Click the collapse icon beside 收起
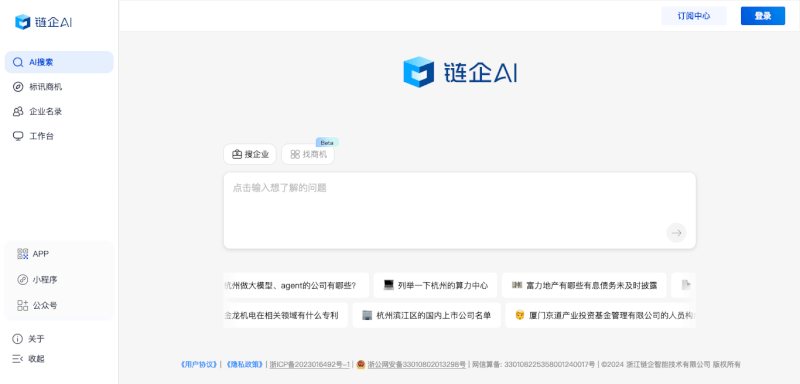 (18, 359)
